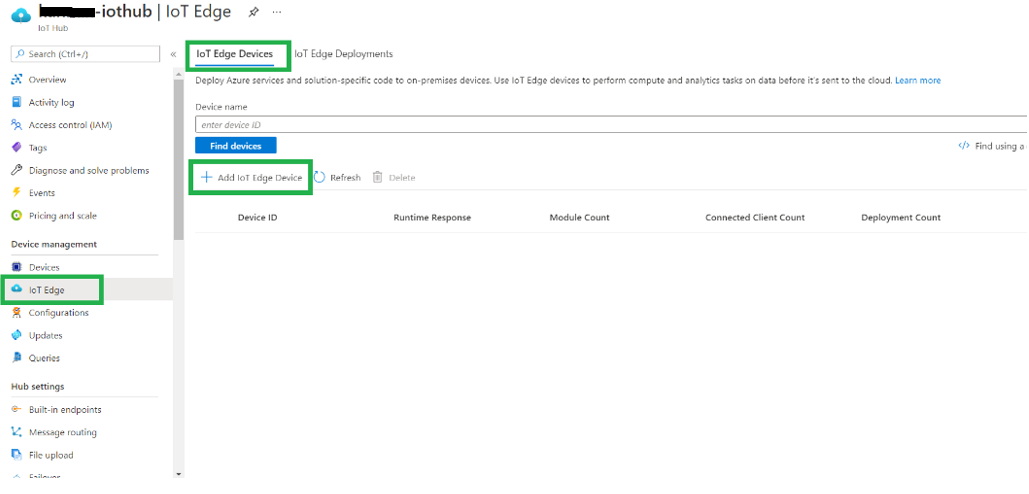The height and width of the screenshot is (494, 1029).
Task: Refresh the device list
Action: [337, 178]
